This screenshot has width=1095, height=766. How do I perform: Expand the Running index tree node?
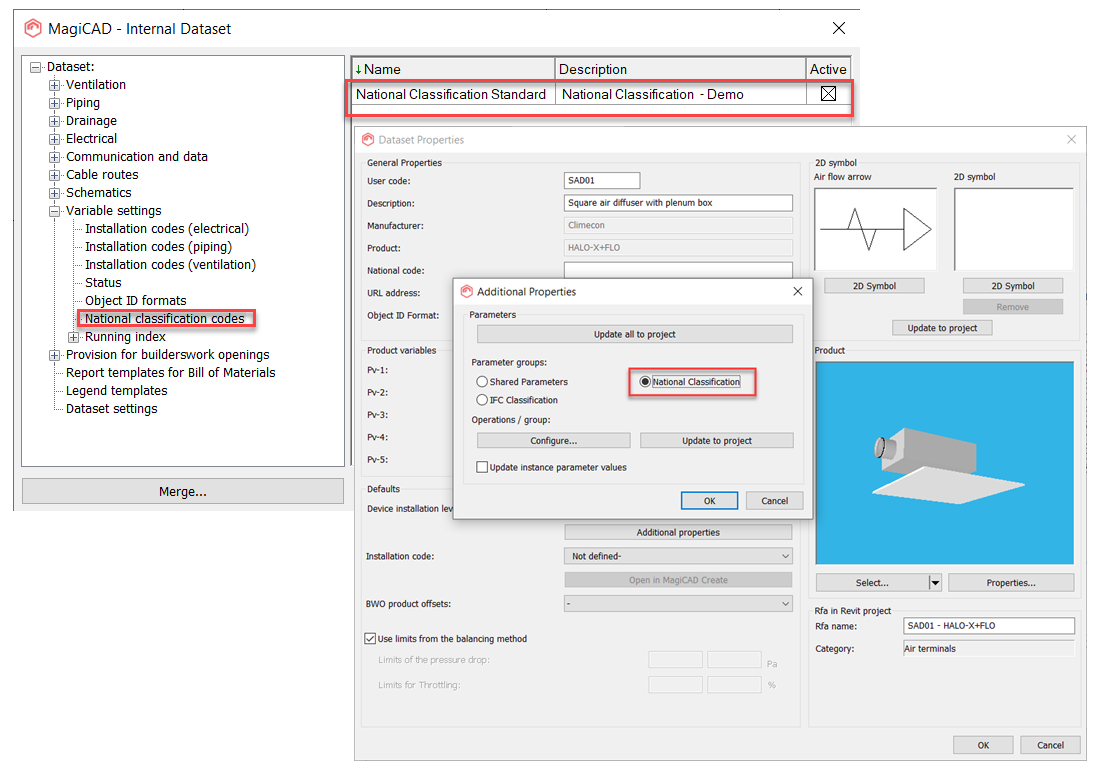(x=74, y=337)
